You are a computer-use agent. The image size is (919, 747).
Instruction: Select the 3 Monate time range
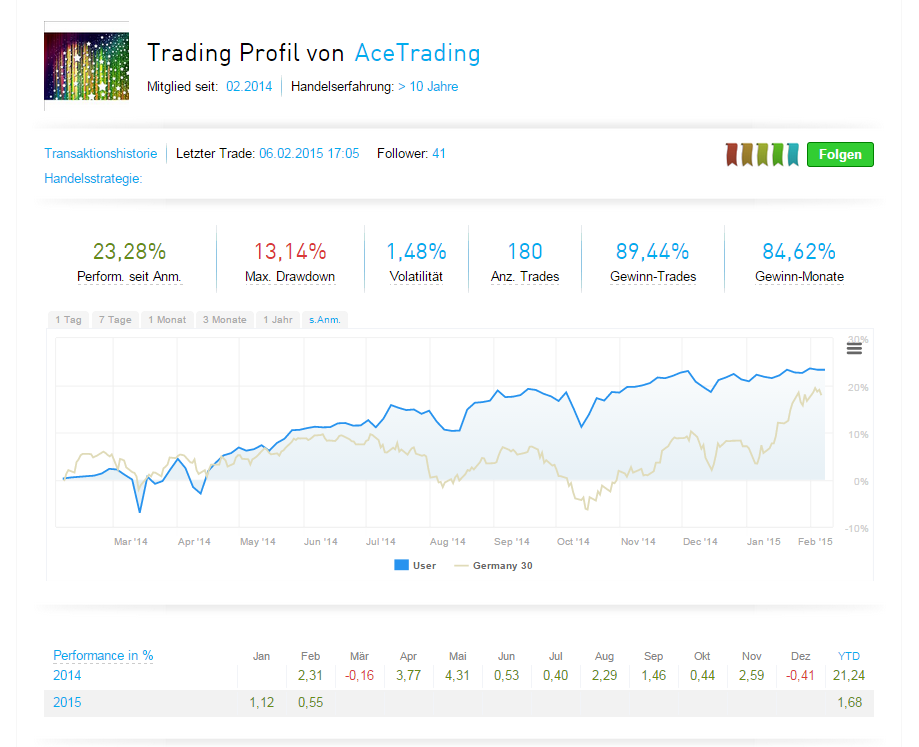[224, 320]
